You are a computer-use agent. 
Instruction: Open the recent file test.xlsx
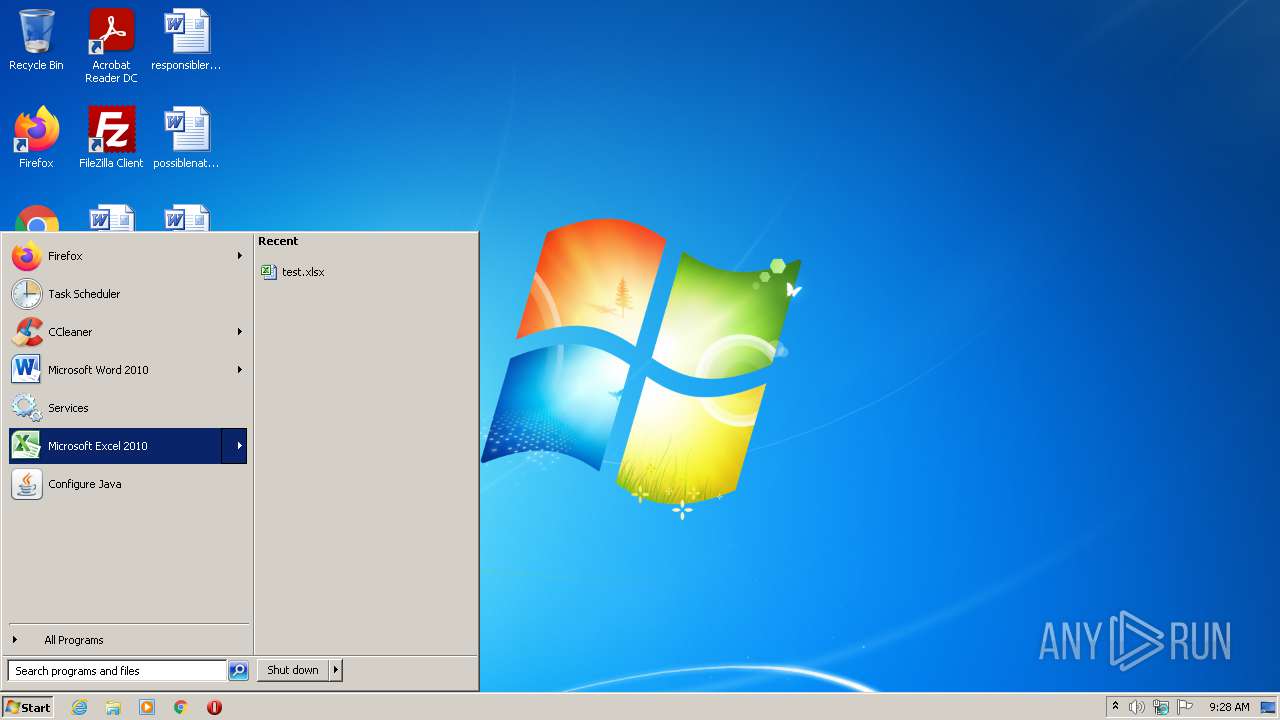tap(293, 272)
